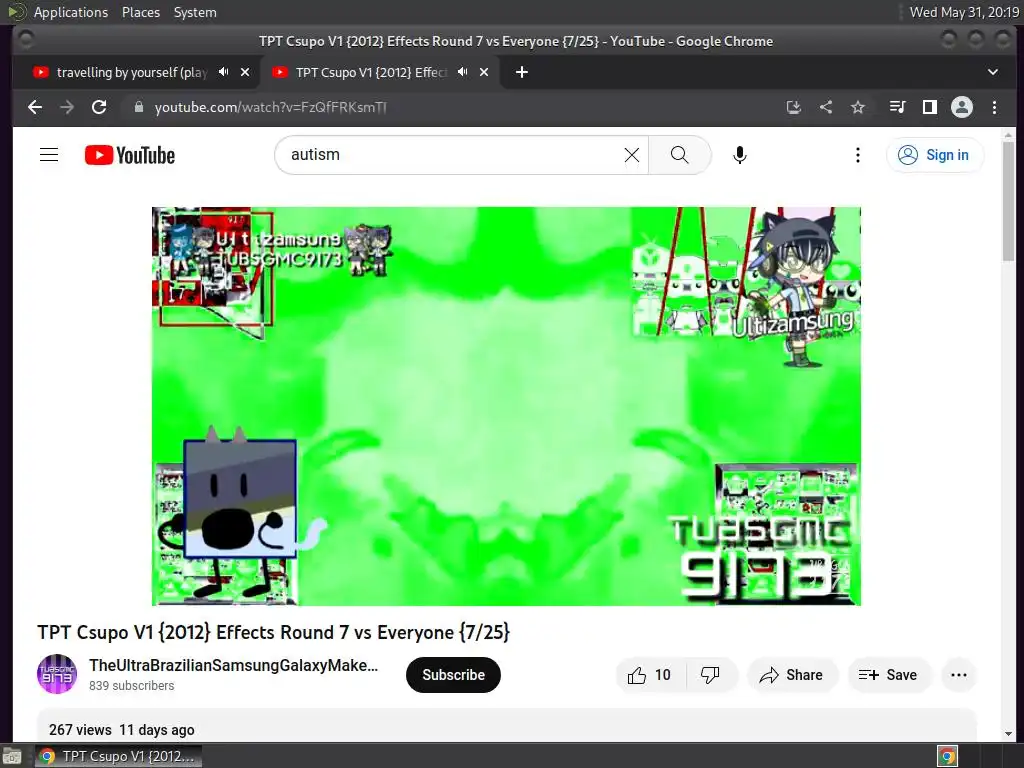The image size is (1024, 768).
Task: Open more actions ellipsis under video
Action: 959,675
